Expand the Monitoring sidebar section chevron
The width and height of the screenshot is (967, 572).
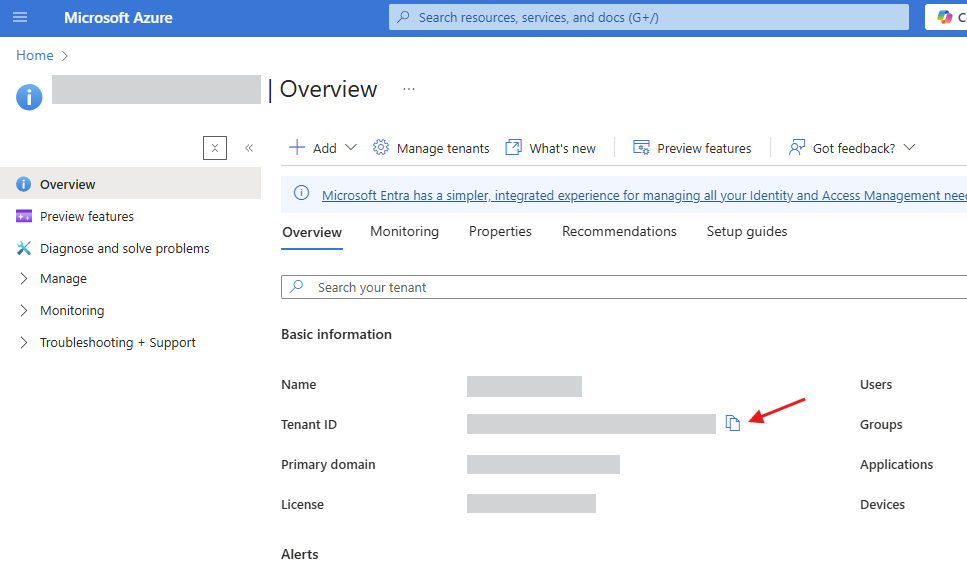[x=23, y=311]
